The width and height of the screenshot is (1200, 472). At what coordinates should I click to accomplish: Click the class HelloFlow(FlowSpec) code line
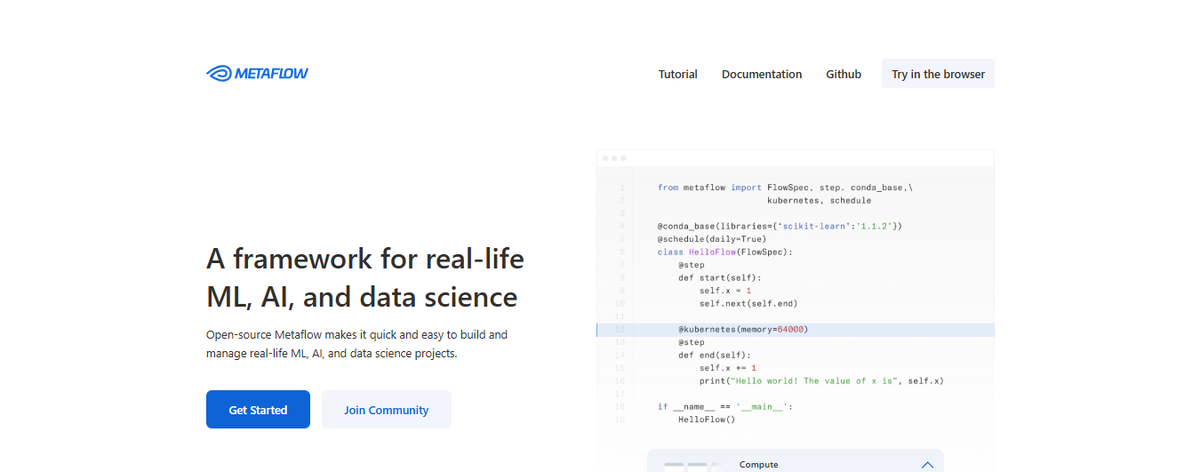725,252
